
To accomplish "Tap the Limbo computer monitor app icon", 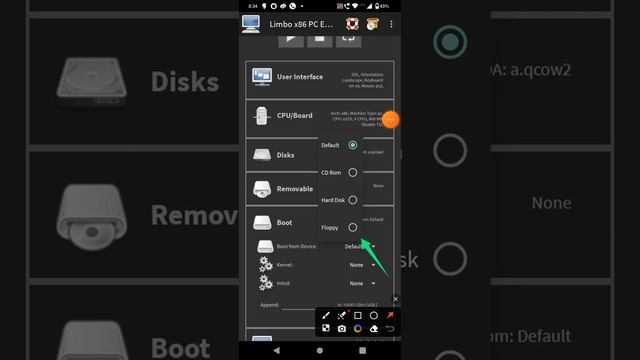I will [x=251, y=24].
